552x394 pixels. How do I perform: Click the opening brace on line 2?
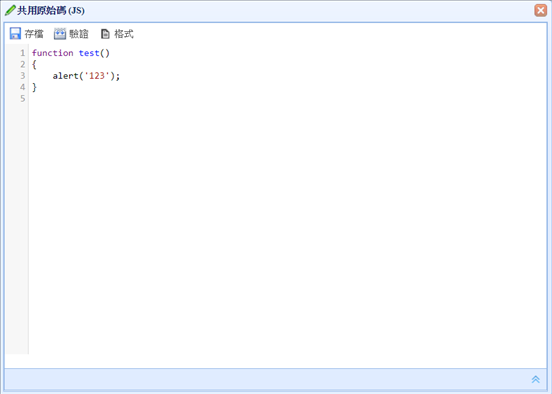click(x=34, y=64)
